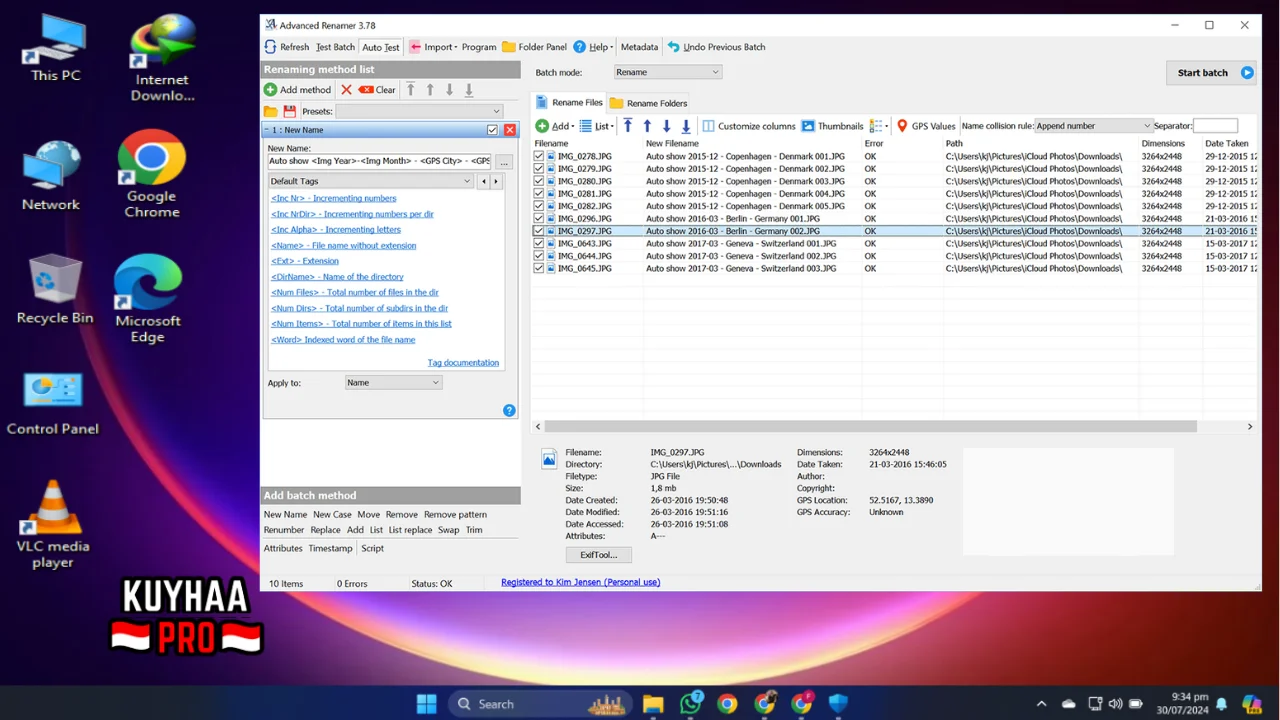1280x720 pixels.
Task: Move selected file to top of file list
Action: click(628, 126)
